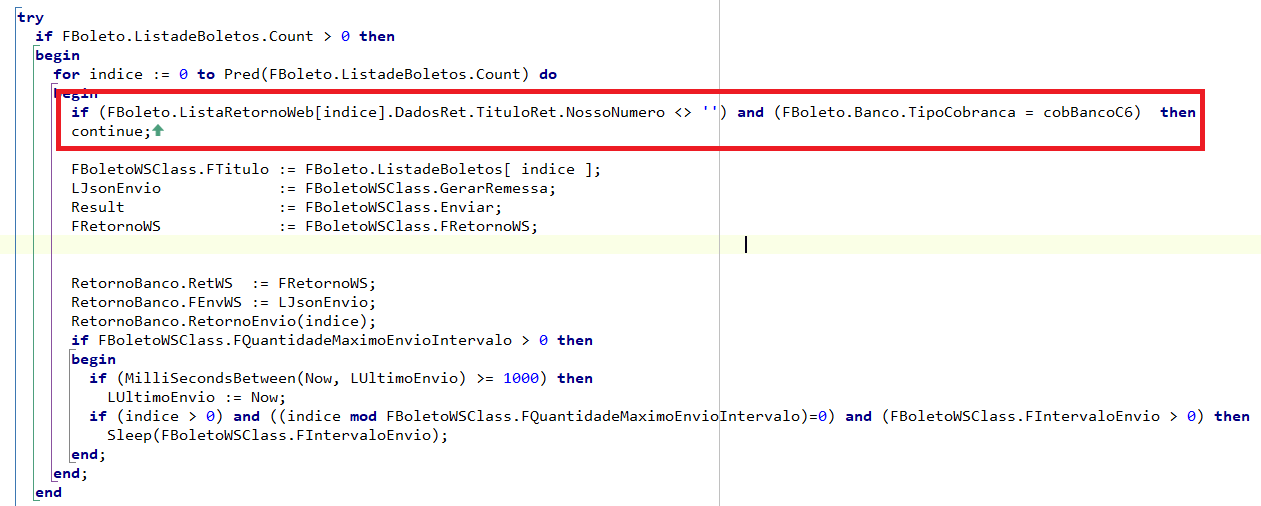Click the 'MilliSecondsBetween' function

point(210,378)
